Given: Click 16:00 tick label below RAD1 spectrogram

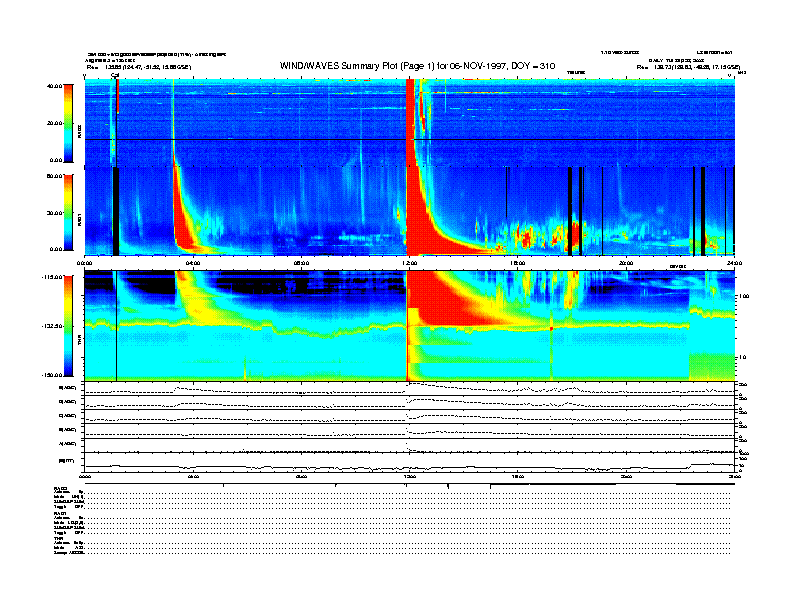Looking at the screenshot, I should [518, 263].
